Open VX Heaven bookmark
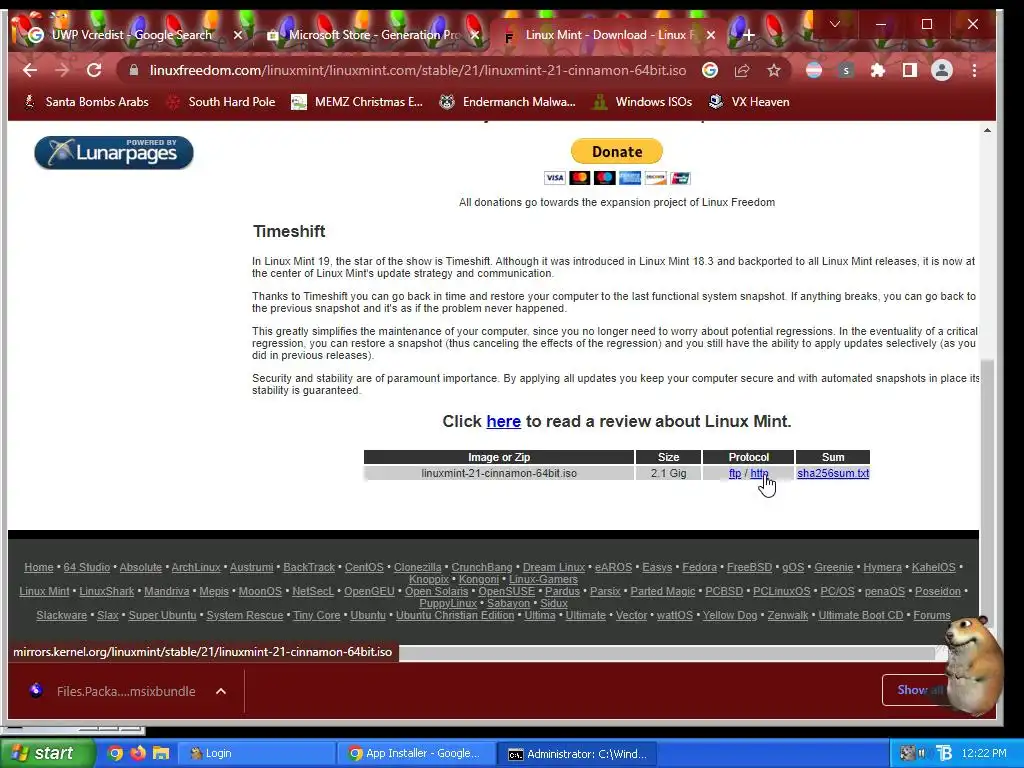This screenshot has height=768, width=1024. click(x=750, y=102)
